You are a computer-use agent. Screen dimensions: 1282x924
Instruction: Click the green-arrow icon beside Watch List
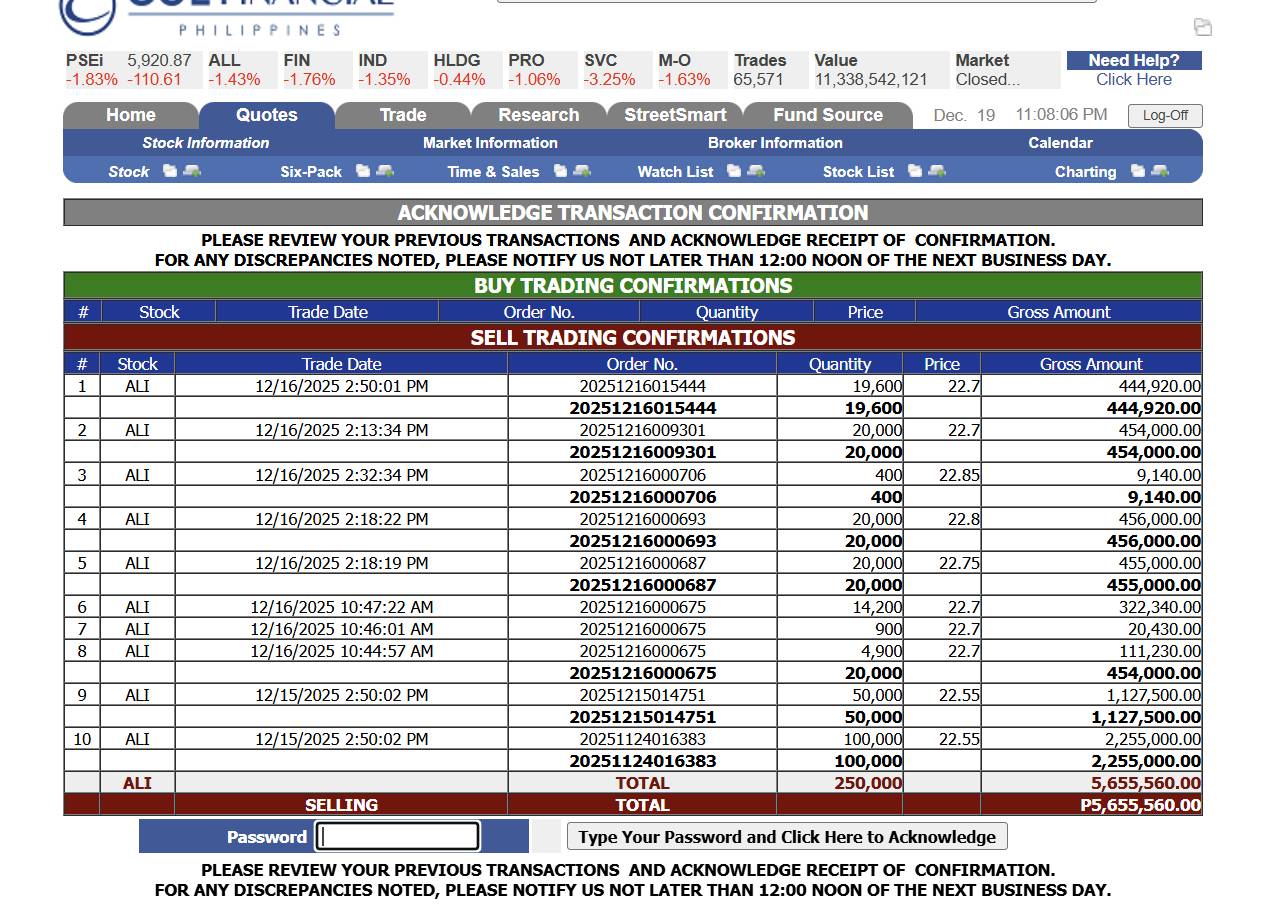pos(756,171)
